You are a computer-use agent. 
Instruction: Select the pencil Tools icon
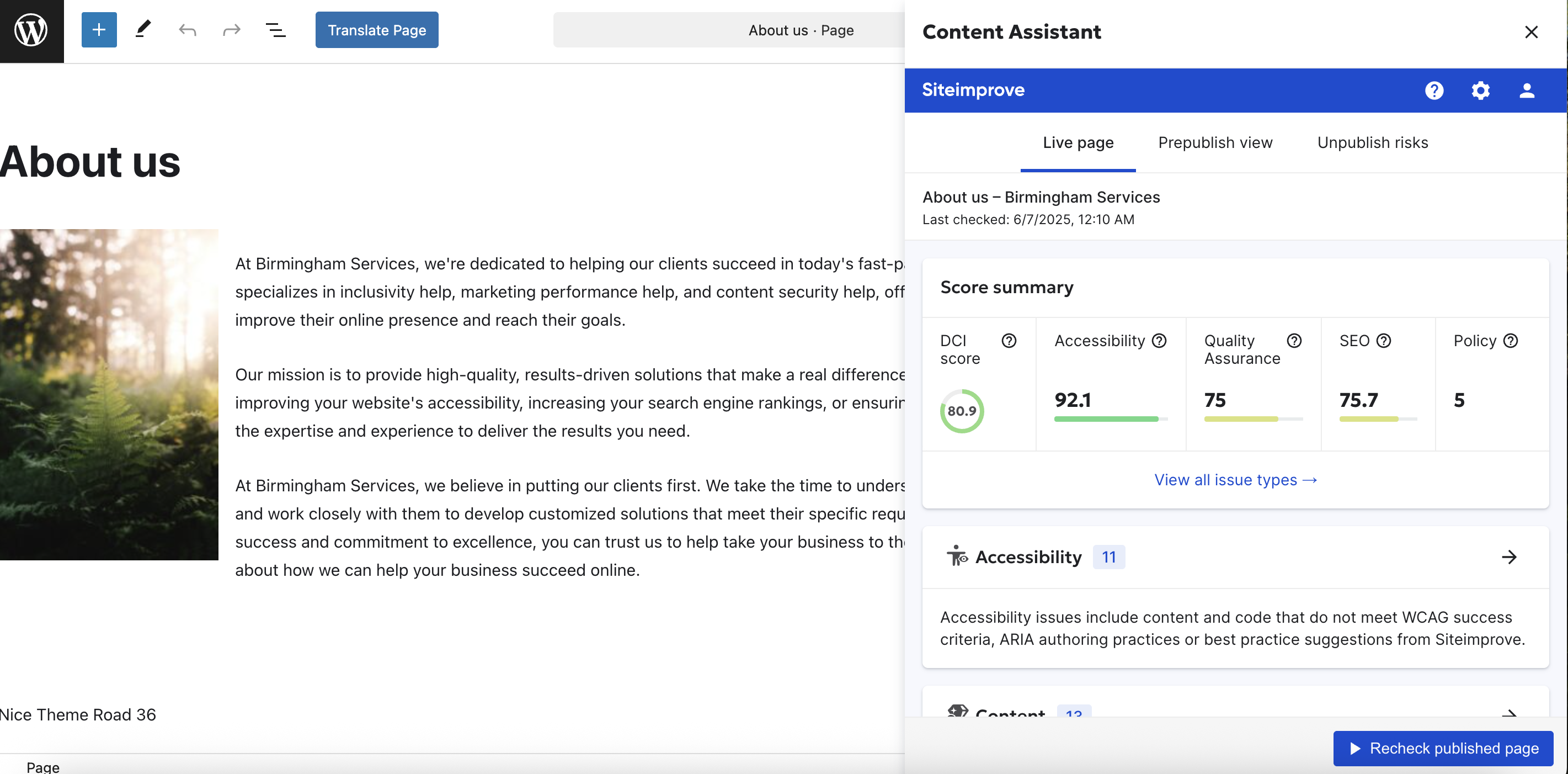pos(143,30)
